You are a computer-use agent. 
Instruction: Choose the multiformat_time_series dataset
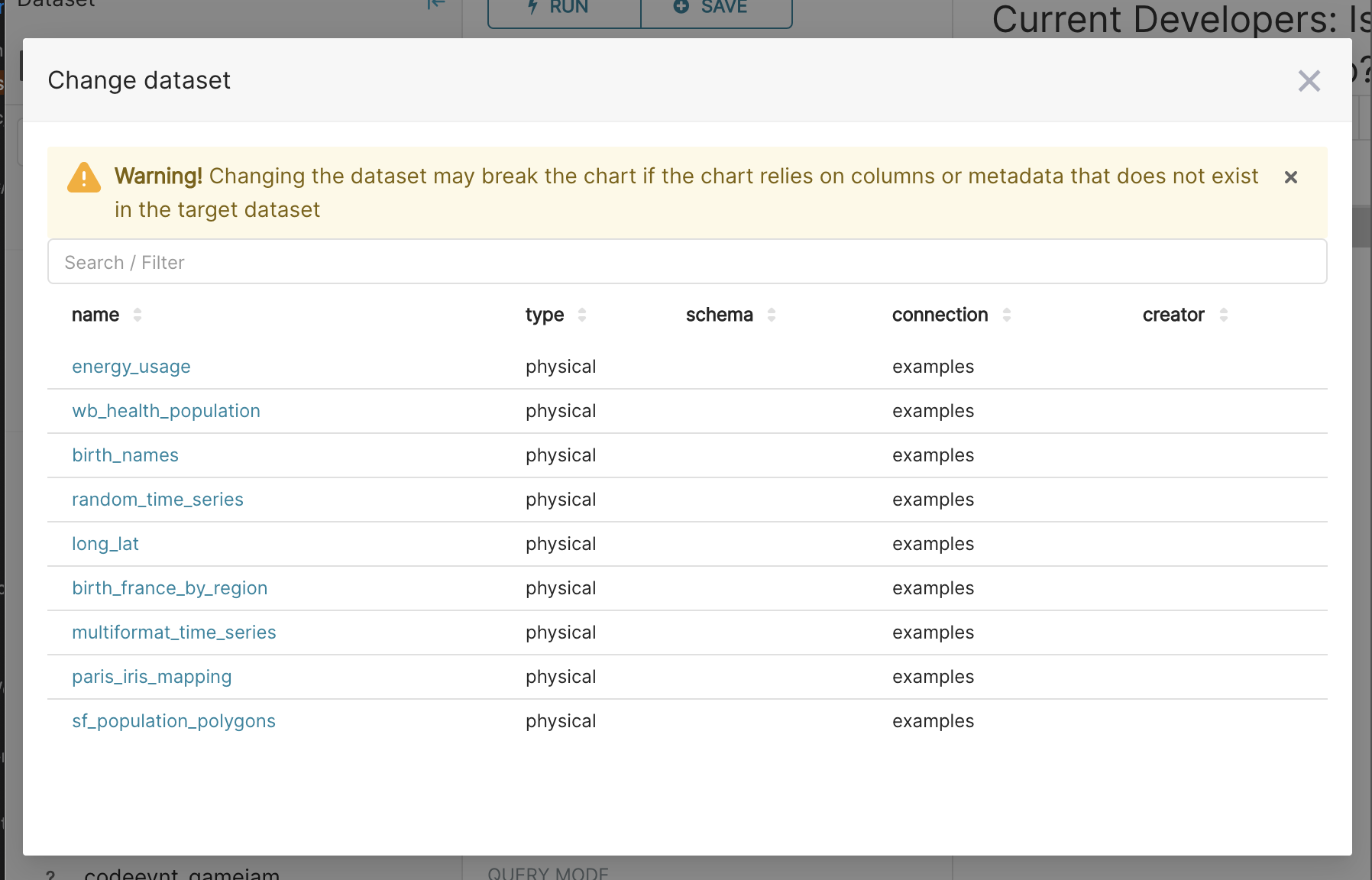tap(174, 632)
